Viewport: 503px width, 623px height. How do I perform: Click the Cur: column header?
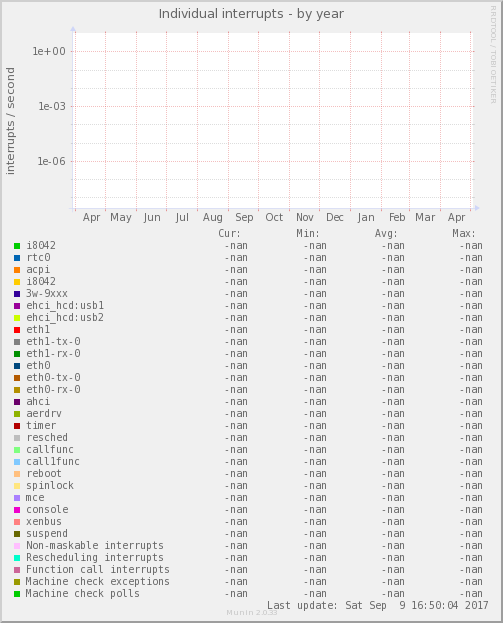coord(229,233)
